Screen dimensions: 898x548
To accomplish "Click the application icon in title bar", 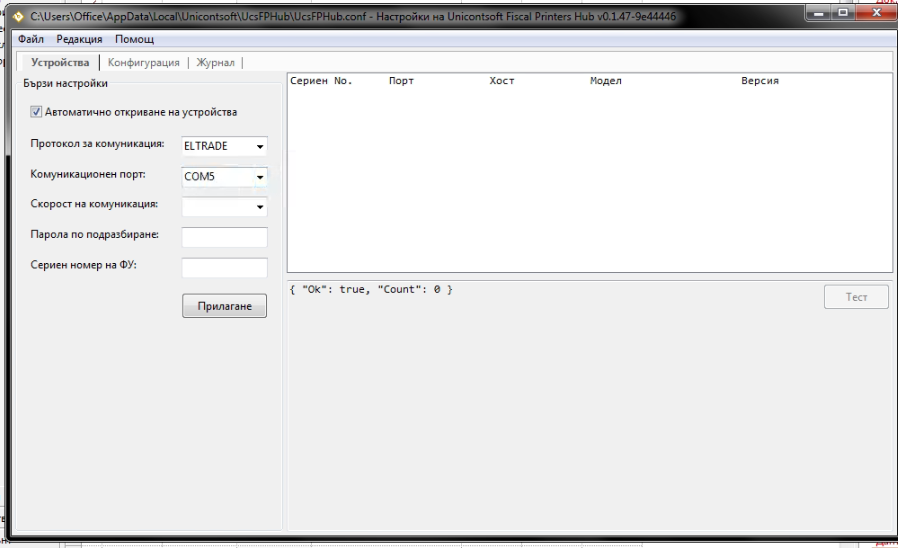I will click(x=18, y=16).
